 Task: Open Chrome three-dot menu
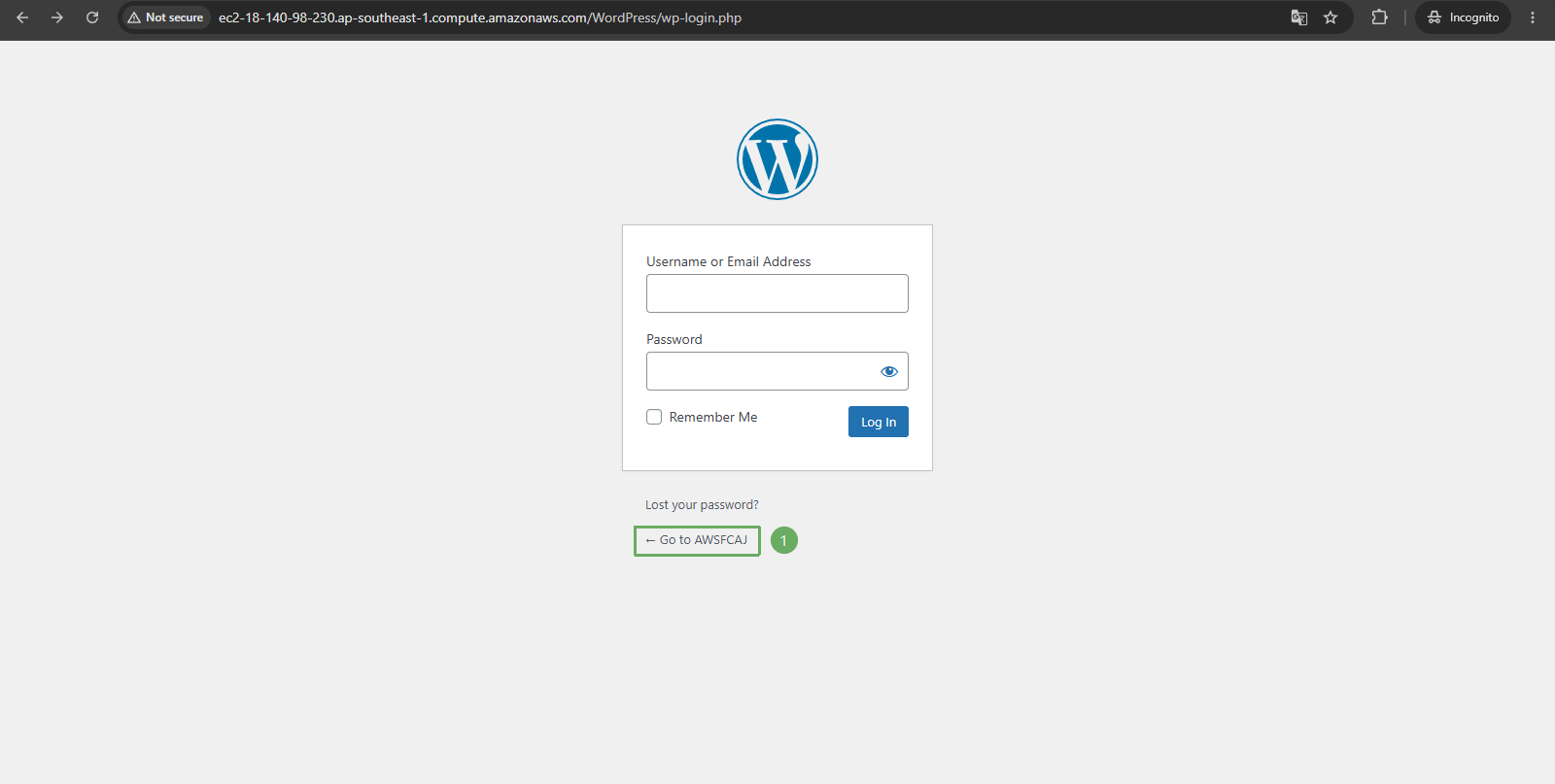[x=1533, y=17]
